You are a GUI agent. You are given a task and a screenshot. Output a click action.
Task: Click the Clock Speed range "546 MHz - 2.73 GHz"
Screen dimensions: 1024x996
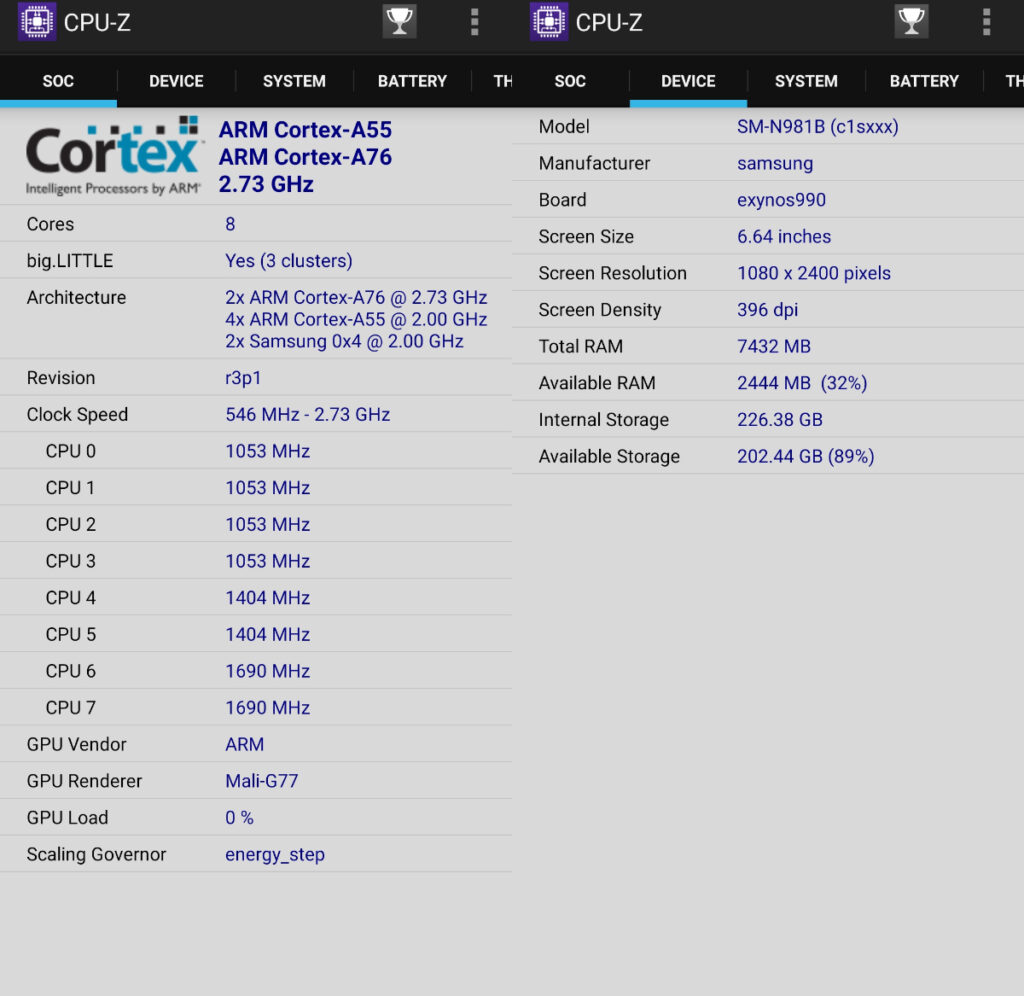[308, 415]
